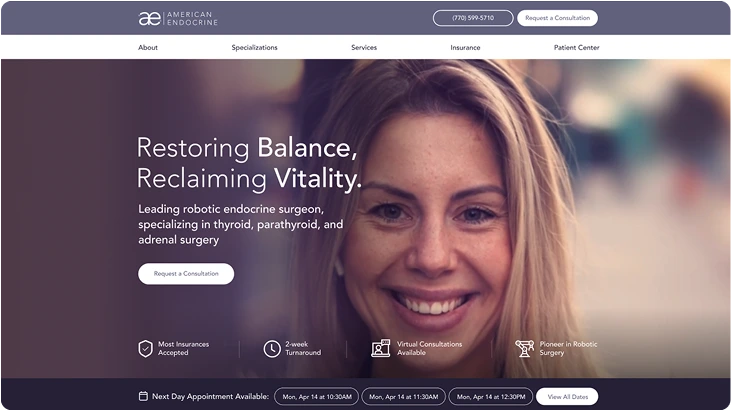Click the header Request a Consultation button
Image resolution: width=731 pixels, height=410 pixels.
[x=558, y=18]
